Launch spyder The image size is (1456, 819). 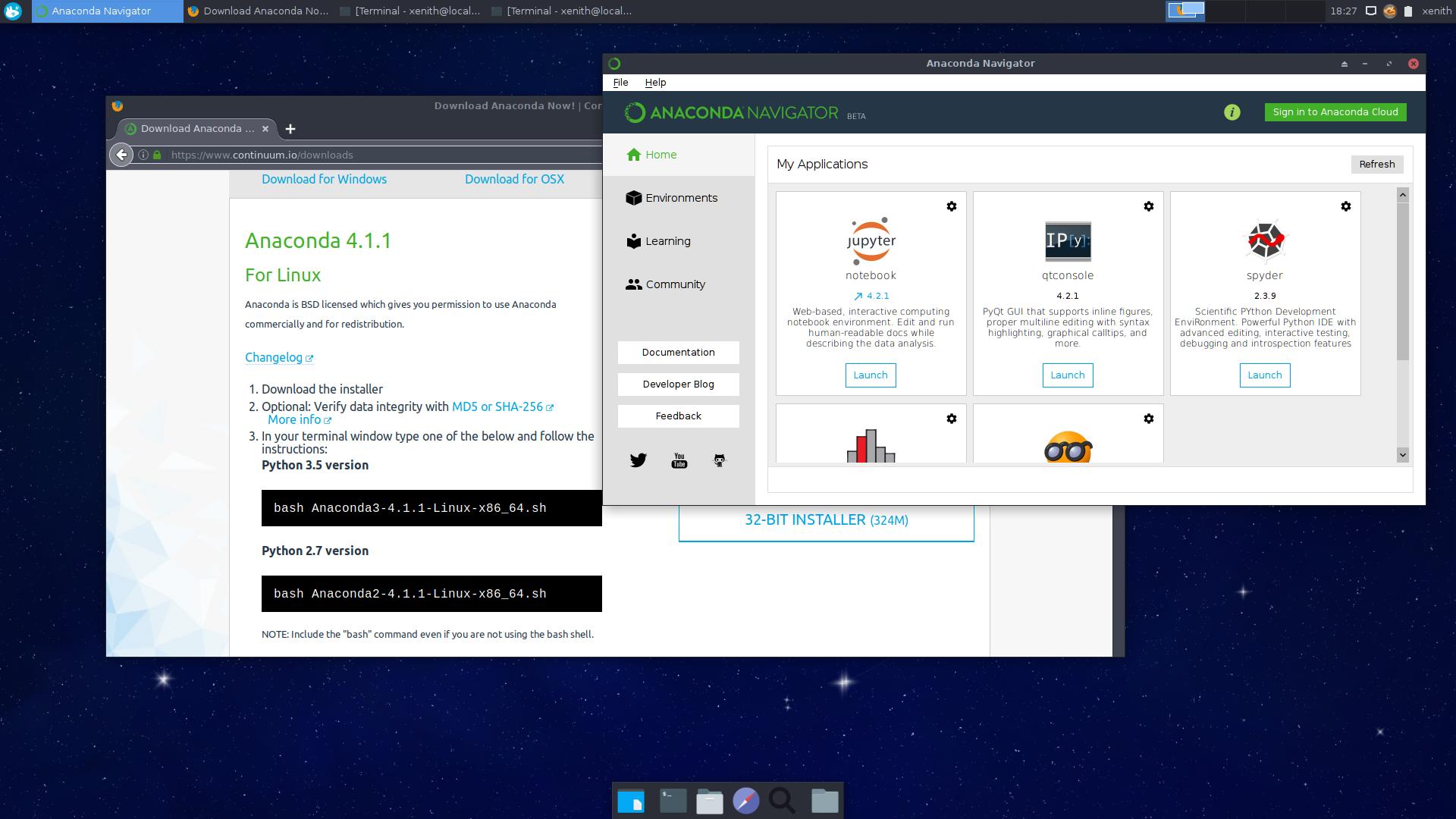pos(1265,375)
